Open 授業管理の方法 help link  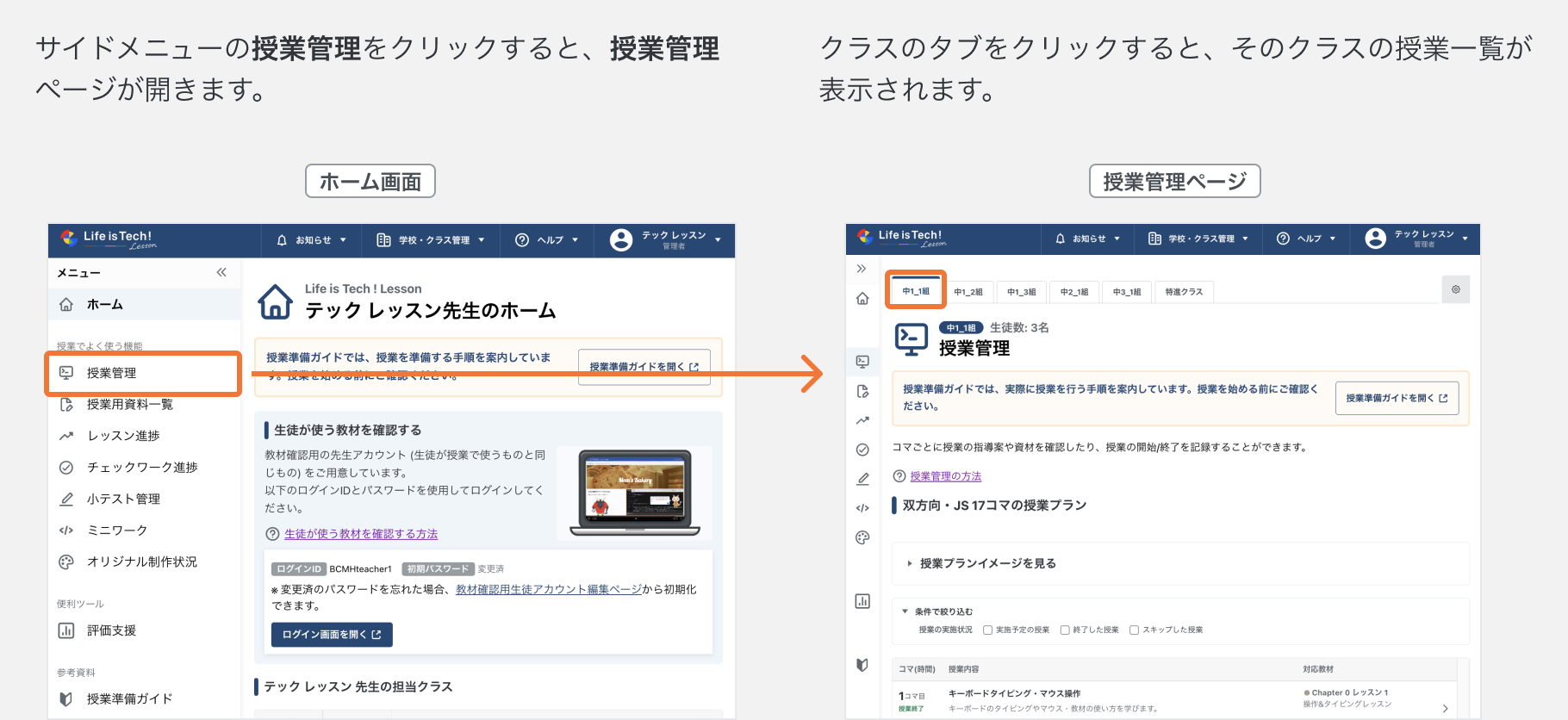[x=945, y=476]
